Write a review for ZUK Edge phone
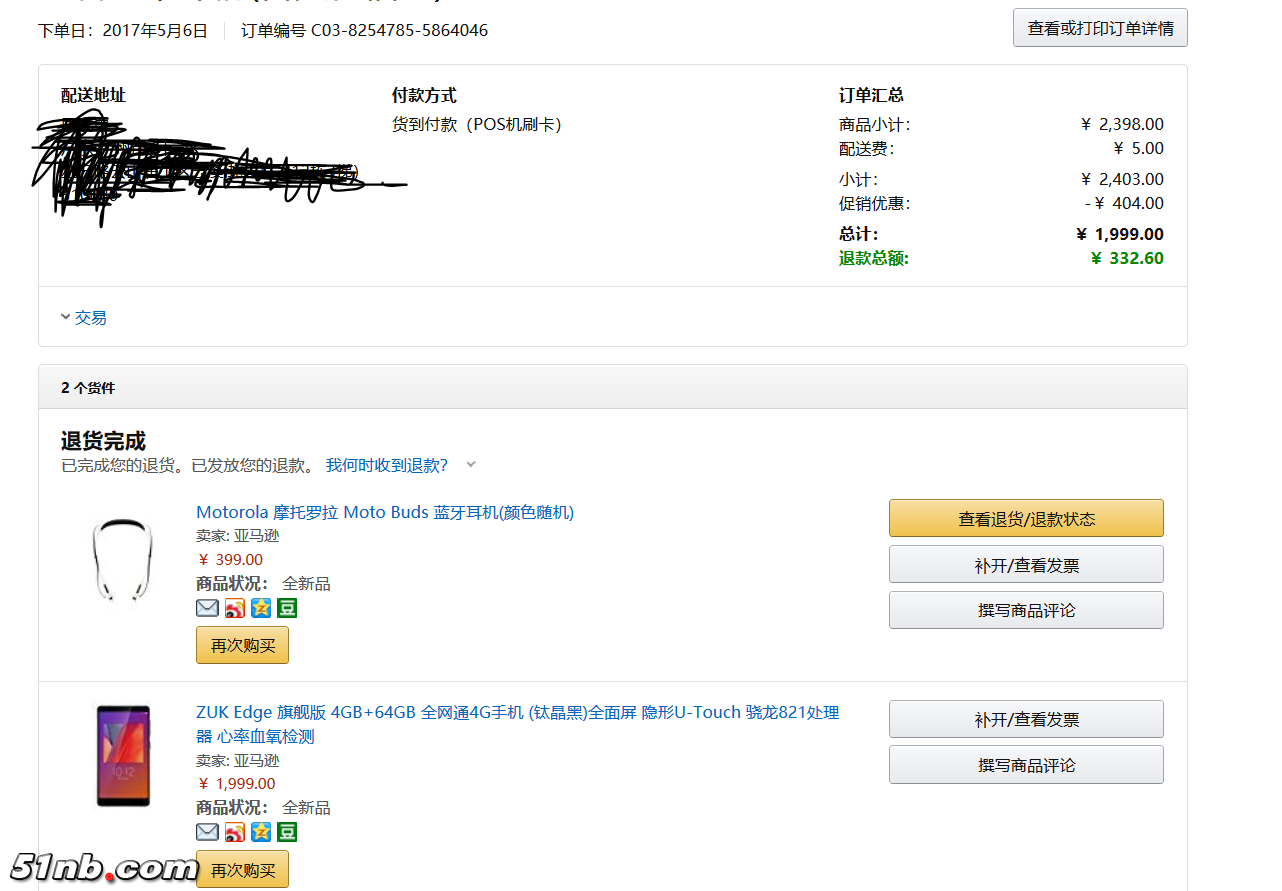The width and height of the screenshot is (1282, 891). tap(1026, 765)
